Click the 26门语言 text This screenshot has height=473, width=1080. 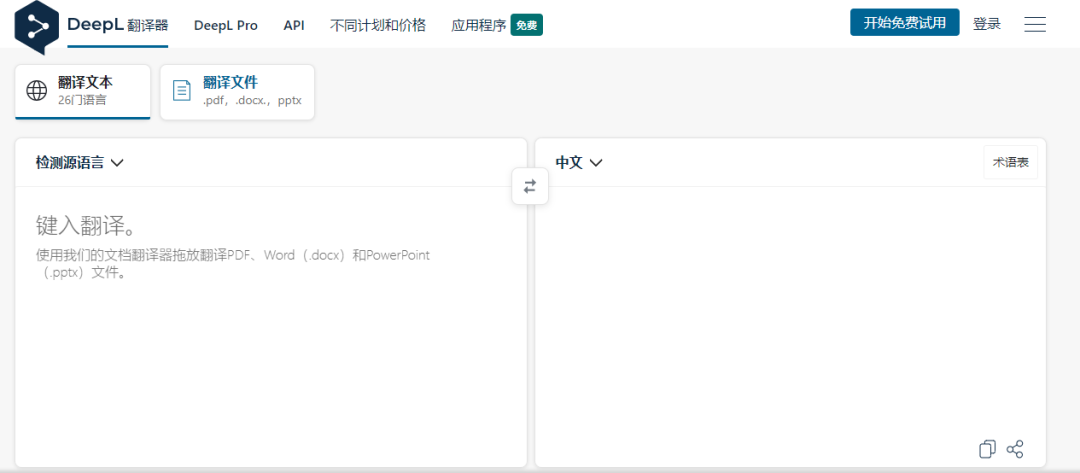pyautogui.click(x=82, y=100)
